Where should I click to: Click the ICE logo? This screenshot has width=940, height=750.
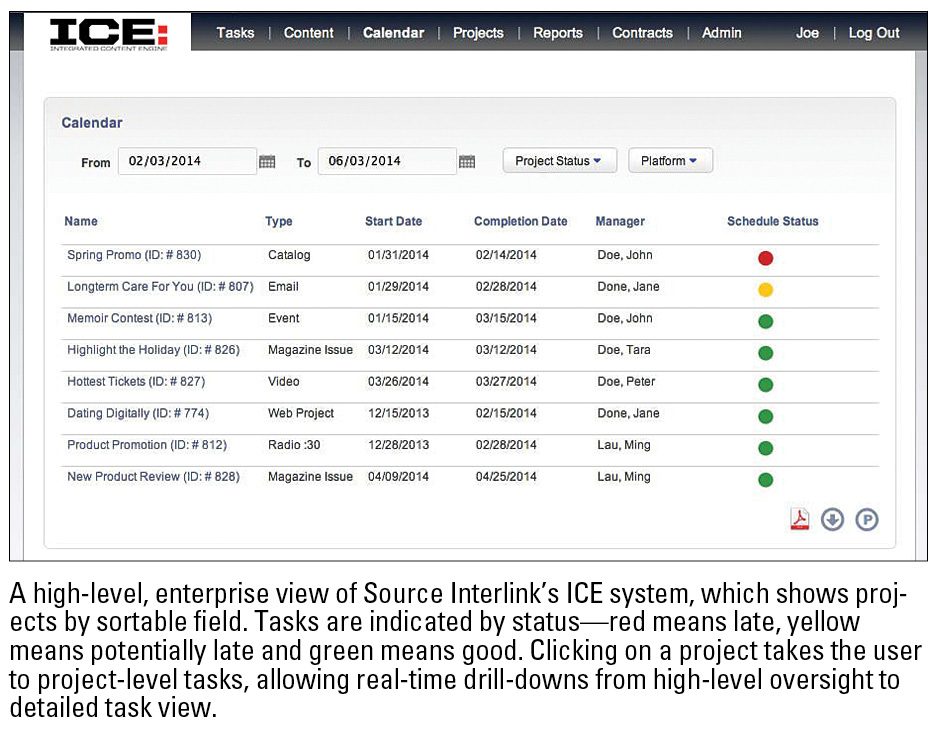pyautogui.click(x=109, y=32)
